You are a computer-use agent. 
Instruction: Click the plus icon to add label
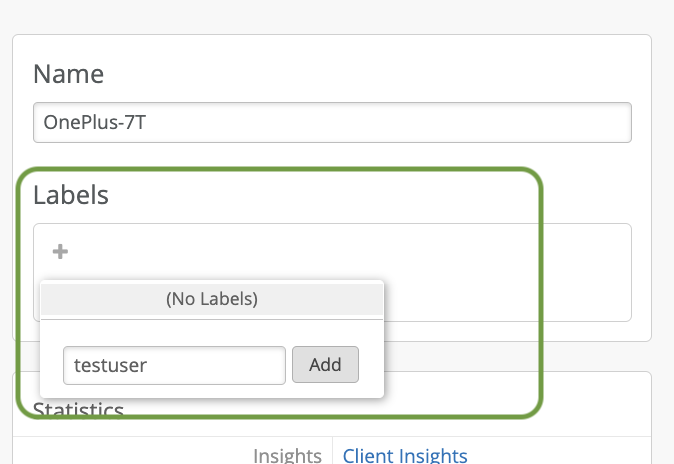pyautogui.click(x=60, y=252)
